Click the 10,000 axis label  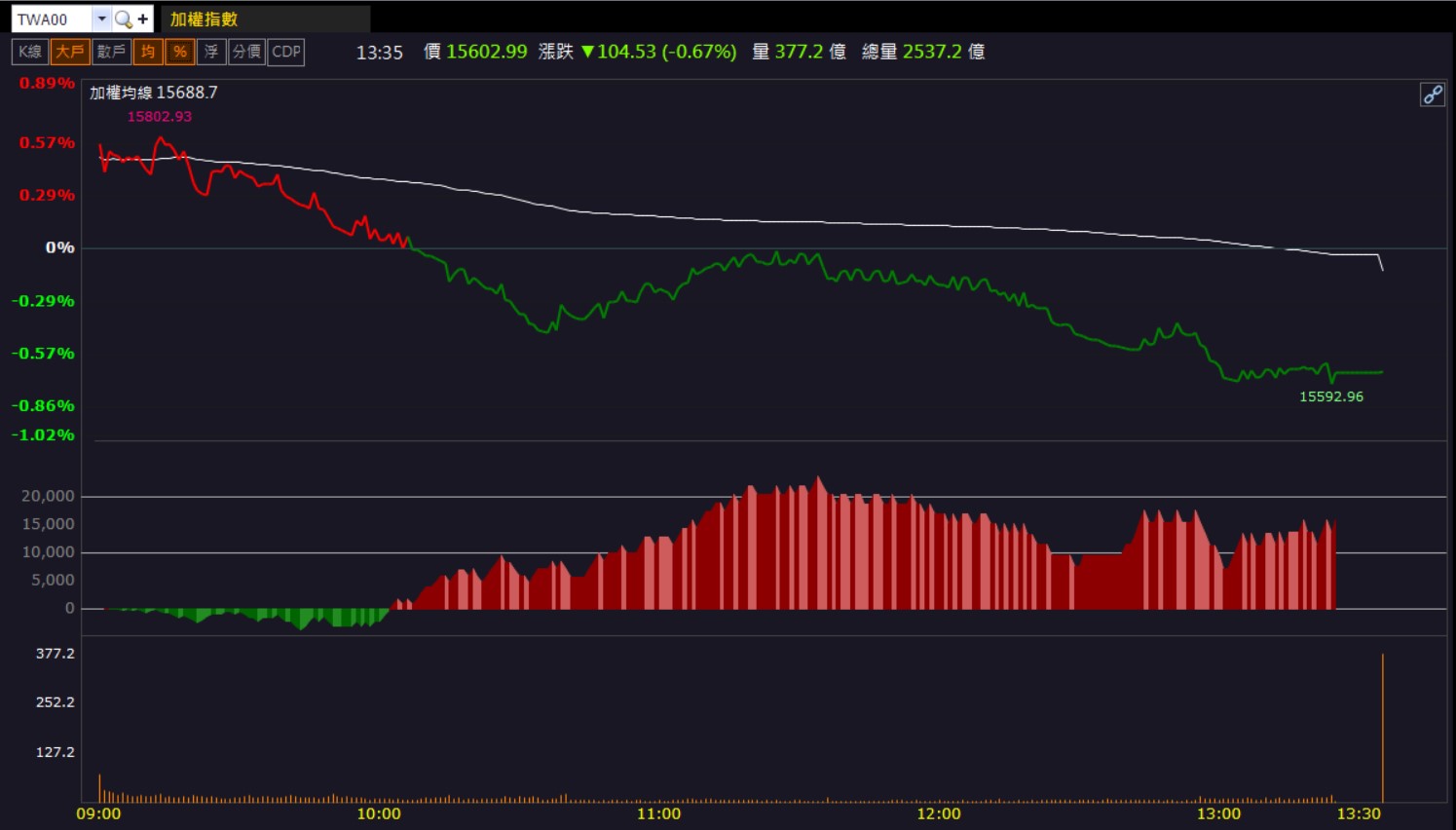[x=48, y=552]
